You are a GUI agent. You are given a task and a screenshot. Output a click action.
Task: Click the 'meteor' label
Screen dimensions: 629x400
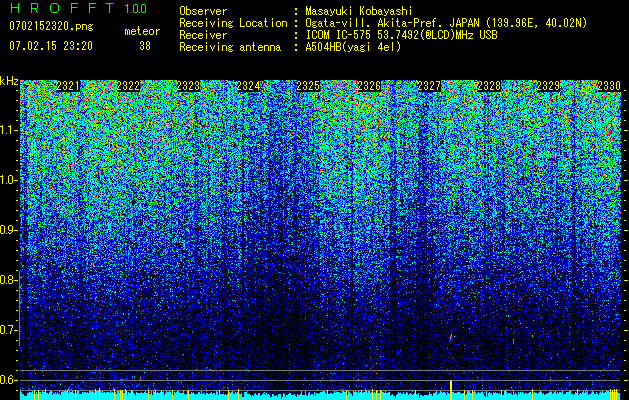[x=142, y=31]
